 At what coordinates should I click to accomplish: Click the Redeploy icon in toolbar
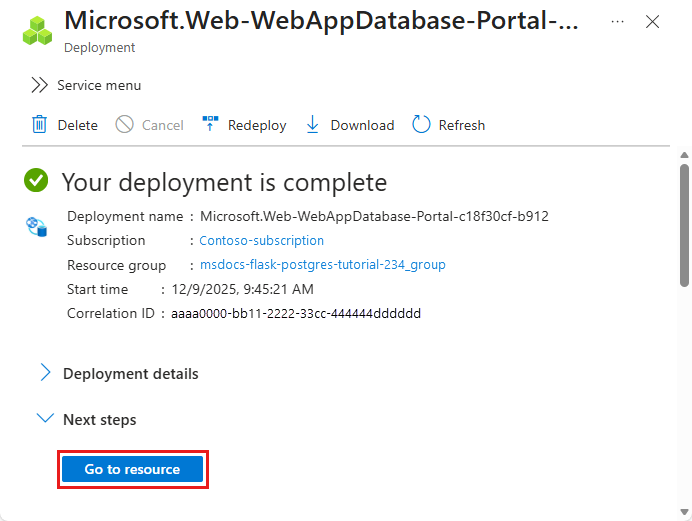[x=210, y=125]
